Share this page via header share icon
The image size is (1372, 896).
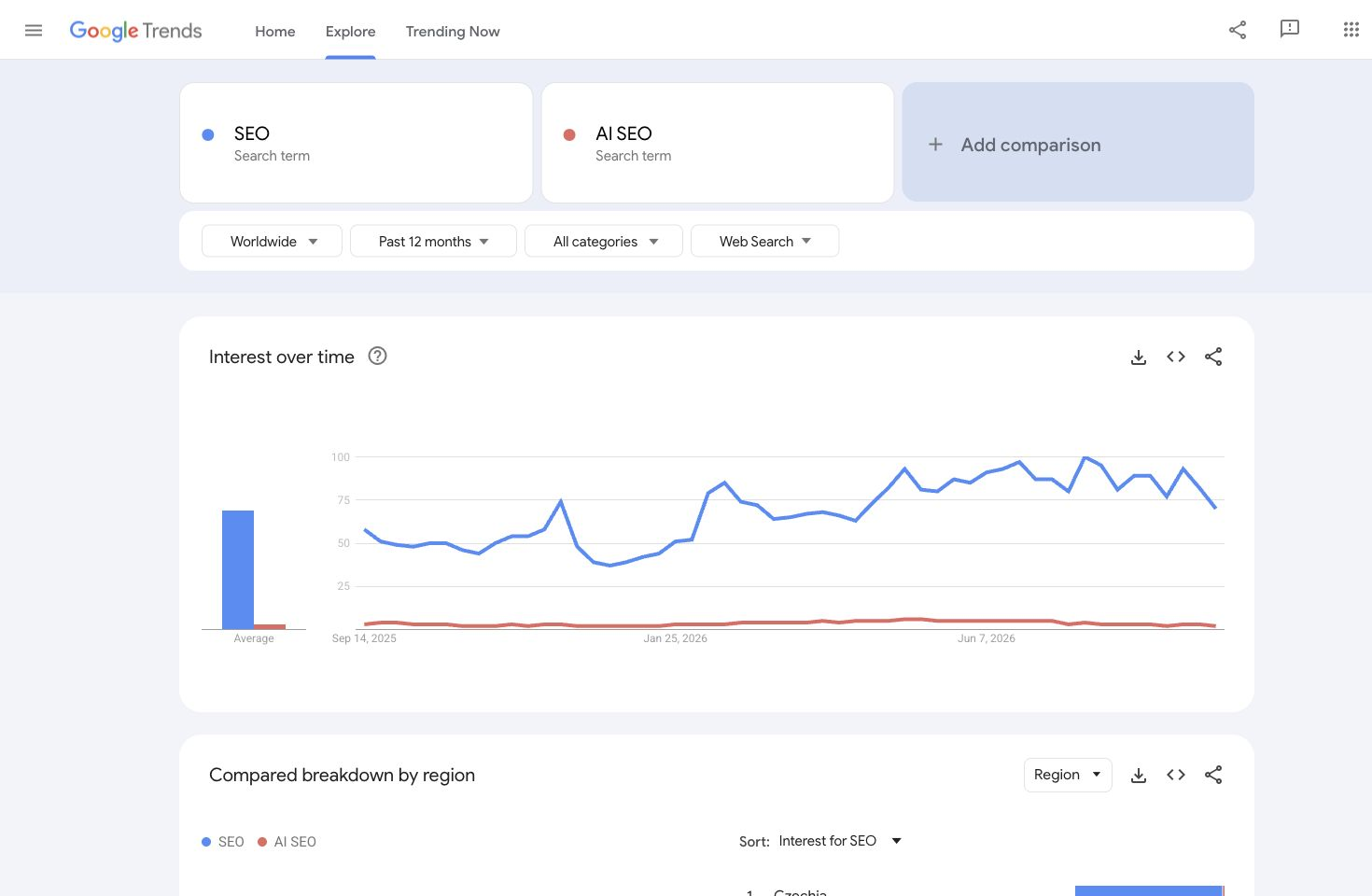[1238, 30]
